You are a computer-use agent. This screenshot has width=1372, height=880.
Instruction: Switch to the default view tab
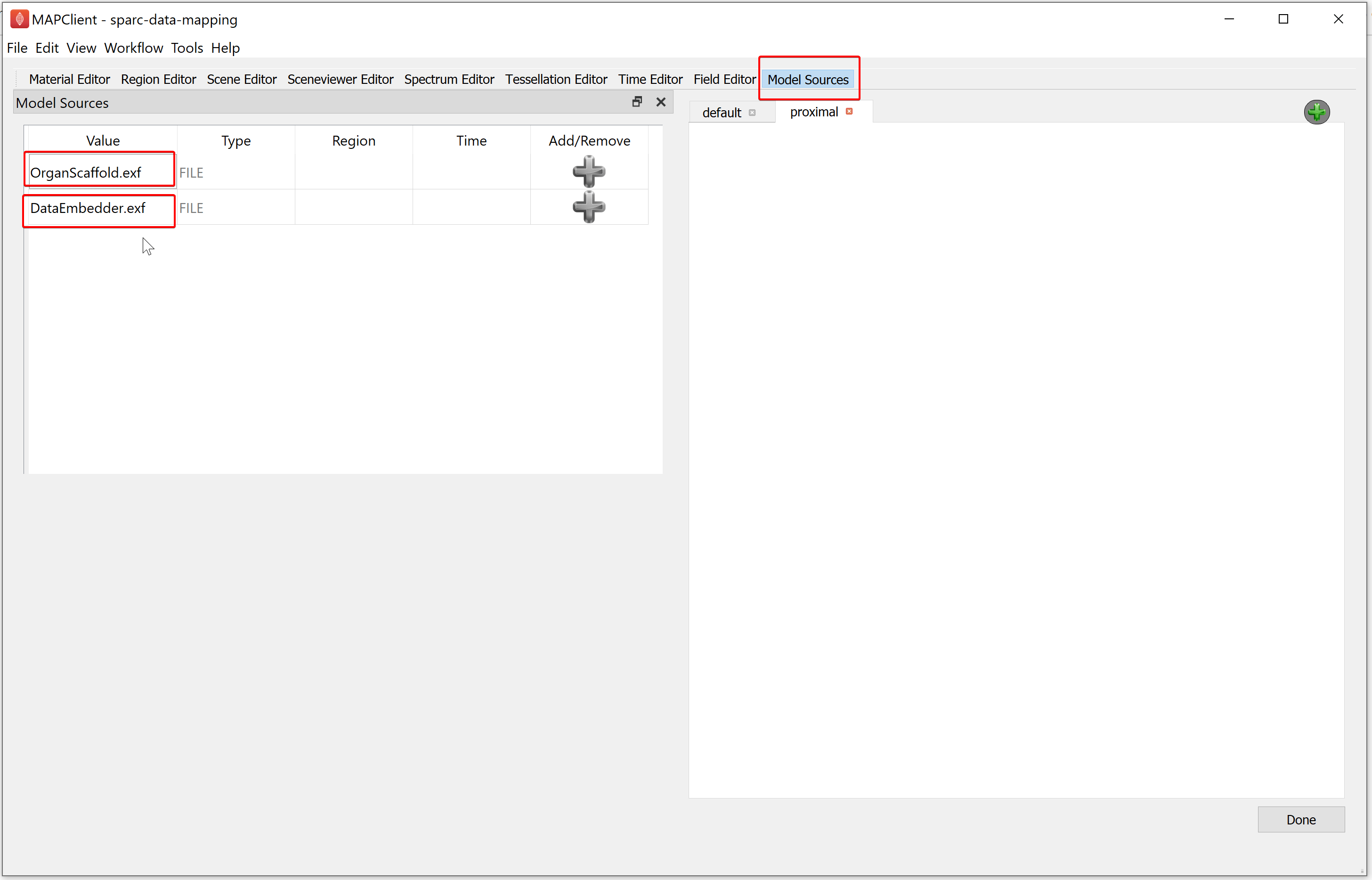[722, 113]
